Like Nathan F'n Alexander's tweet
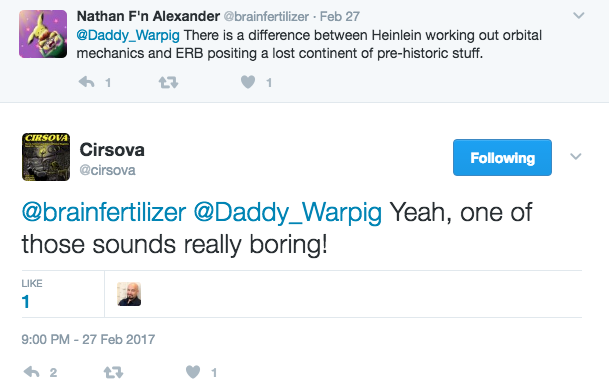Screen dimensions: 609x391 [248, 82]
